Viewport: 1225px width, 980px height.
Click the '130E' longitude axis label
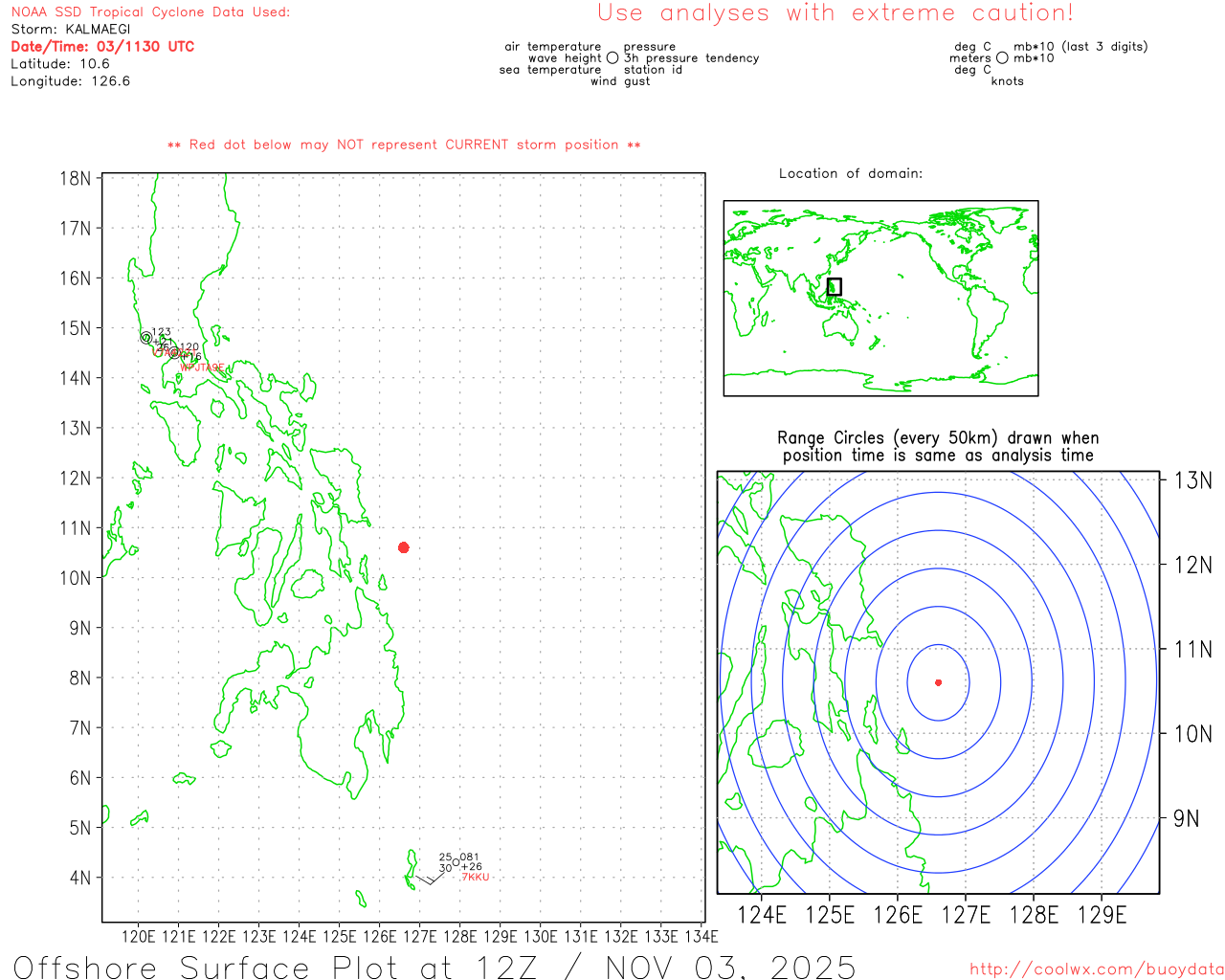coord(540,936)
